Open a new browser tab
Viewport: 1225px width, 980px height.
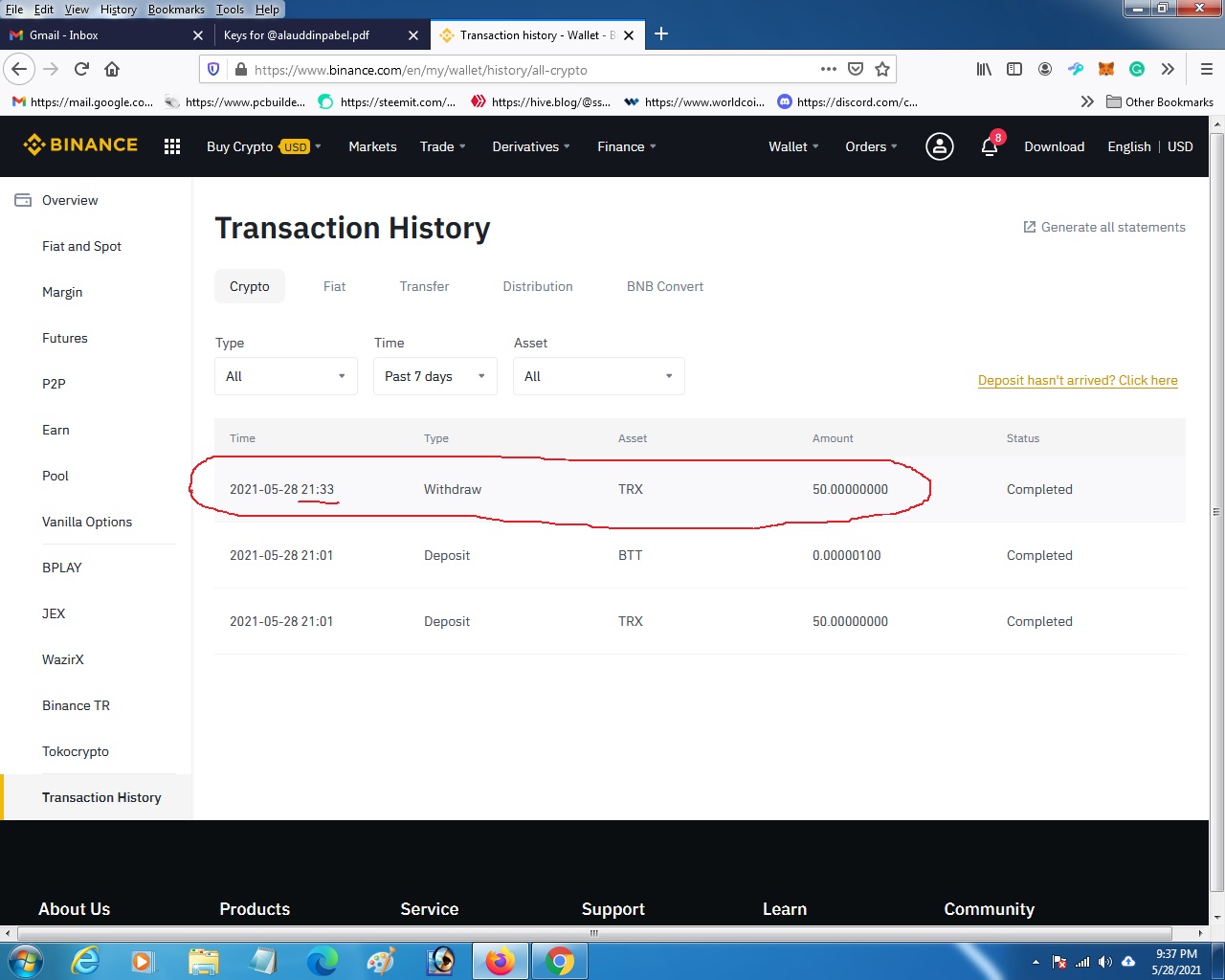[x=661, y=34]
